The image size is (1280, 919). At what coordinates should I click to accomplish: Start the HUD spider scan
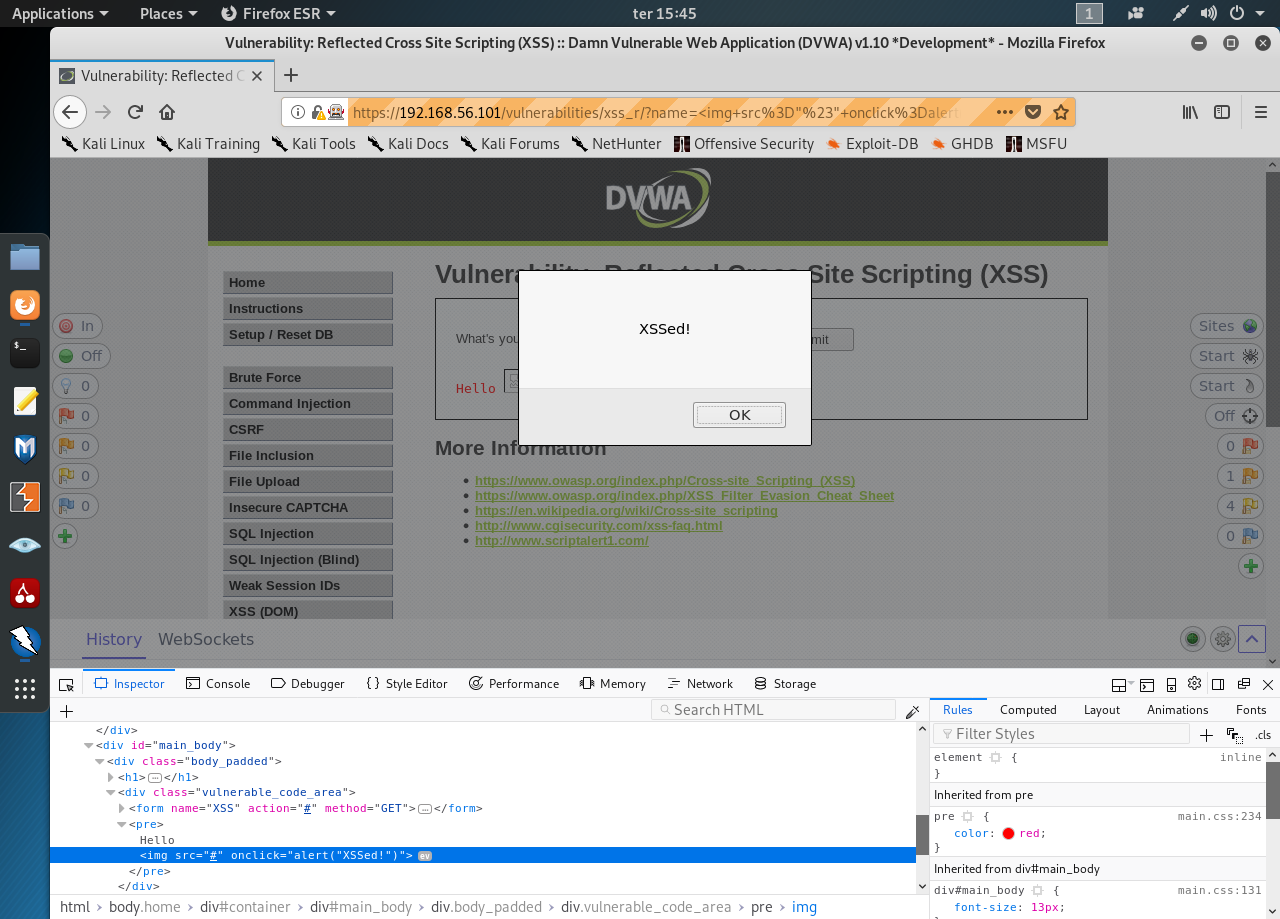coord(1227,356)
